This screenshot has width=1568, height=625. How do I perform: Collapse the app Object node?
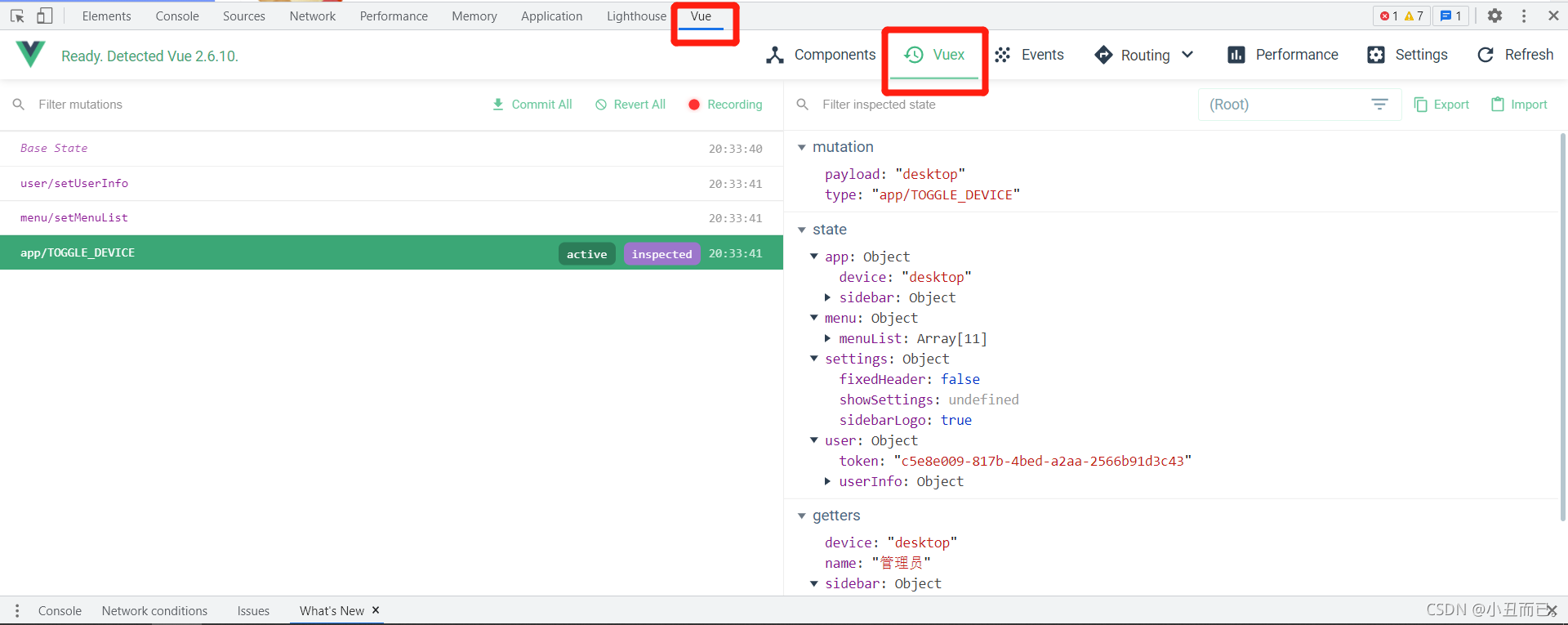point(814,257)
